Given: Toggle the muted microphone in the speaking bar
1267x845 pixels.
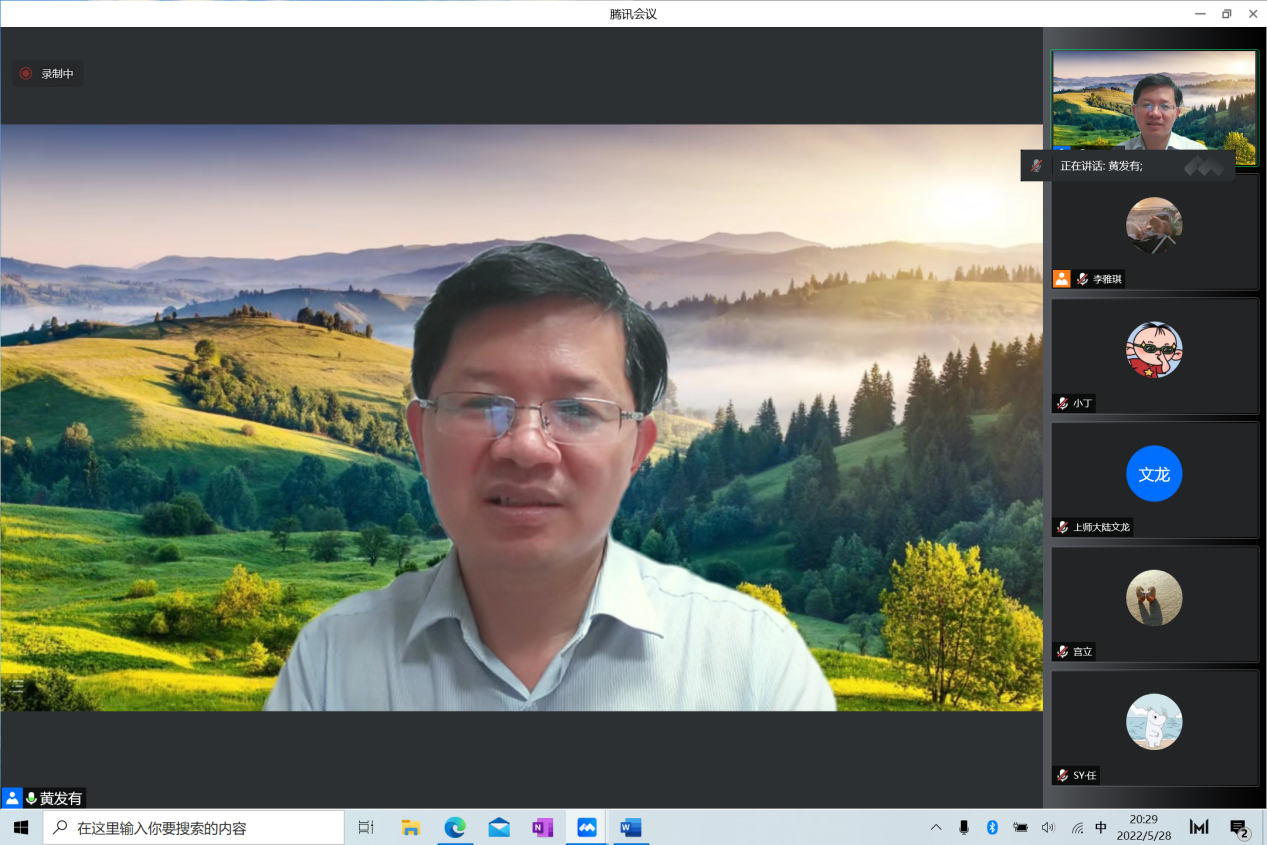Looking at the screenshot, I should [x=1037, y=166].
